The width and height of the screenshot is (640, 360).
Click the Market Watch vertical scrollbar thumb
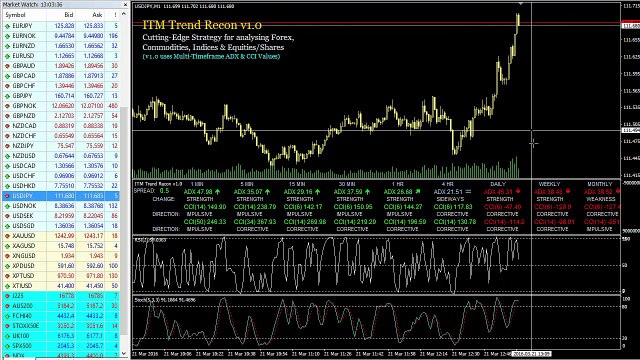124,220
